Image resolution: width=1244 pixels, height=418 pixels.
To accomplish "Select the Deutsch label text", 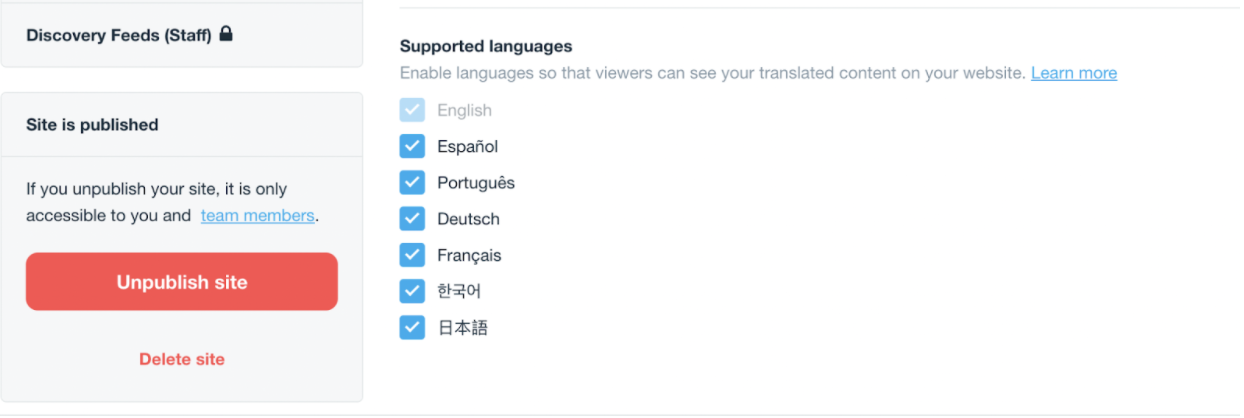I will (x=468, y=219).
